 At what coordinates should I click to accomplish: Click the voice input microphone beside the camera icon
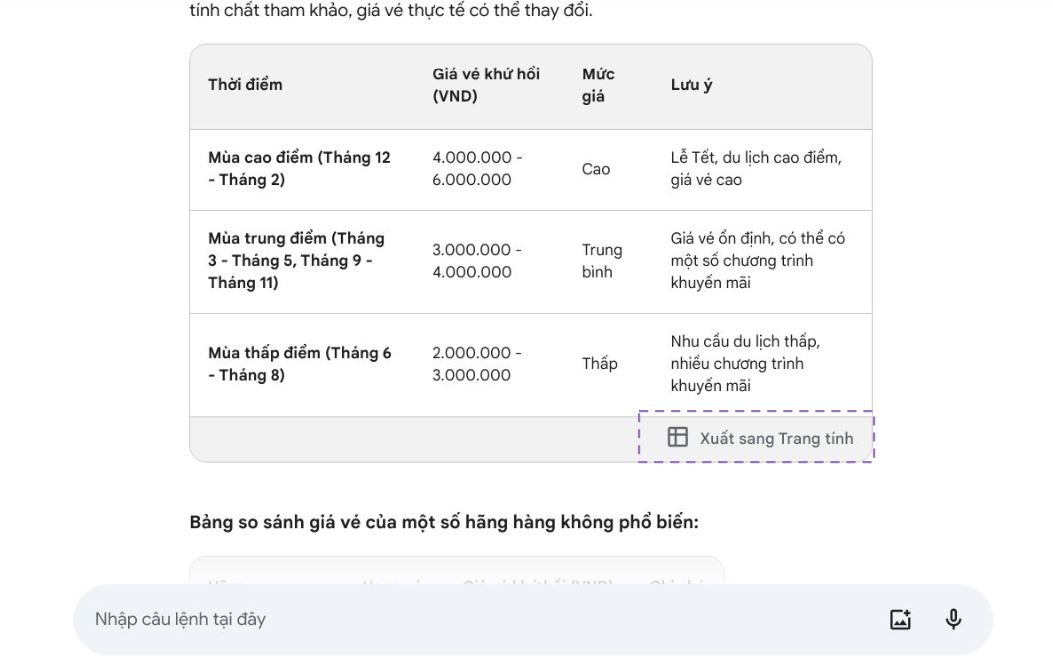click(953, 619)
